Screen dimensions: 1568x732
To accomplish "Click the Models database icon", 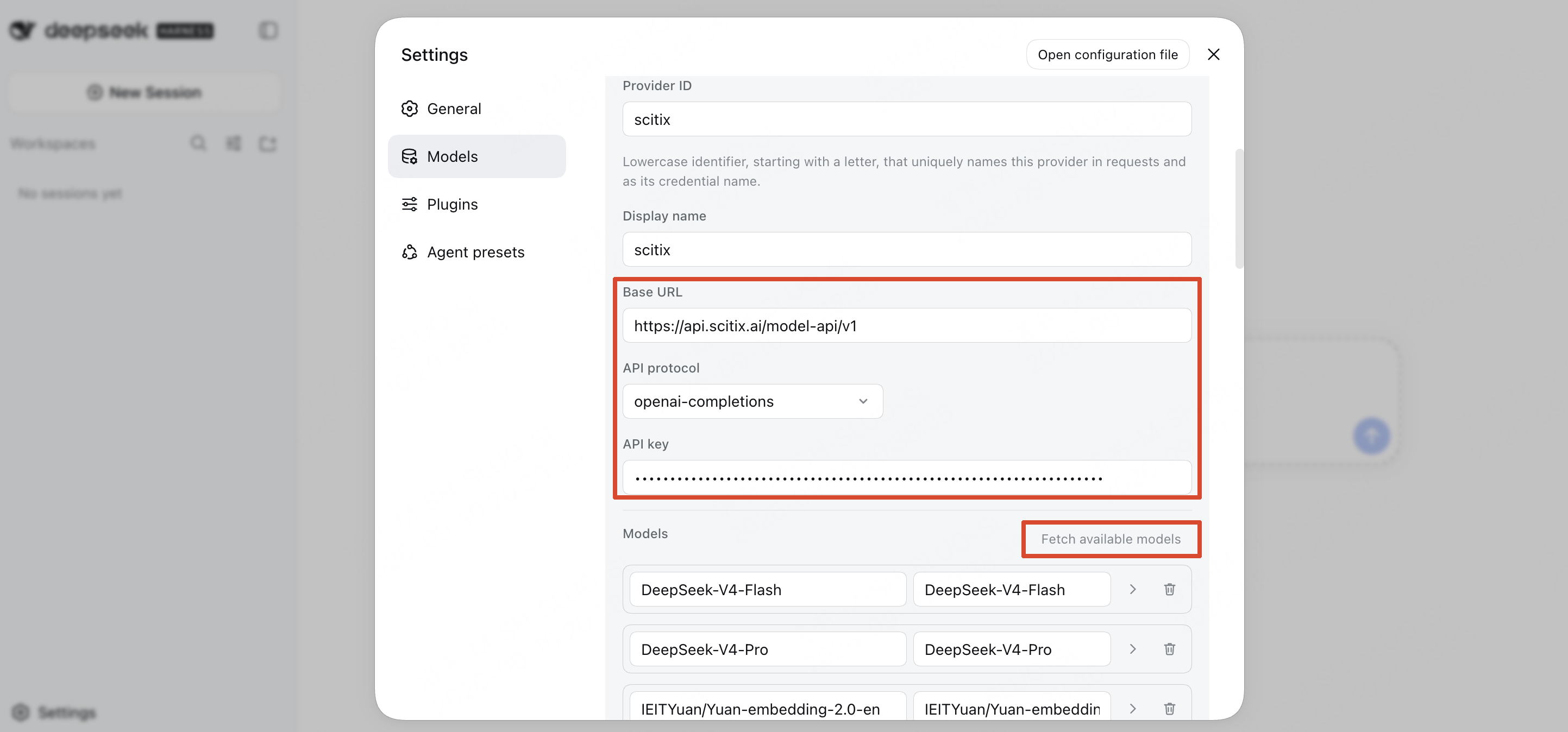I will pyautogui.click(x=410, y=156).
